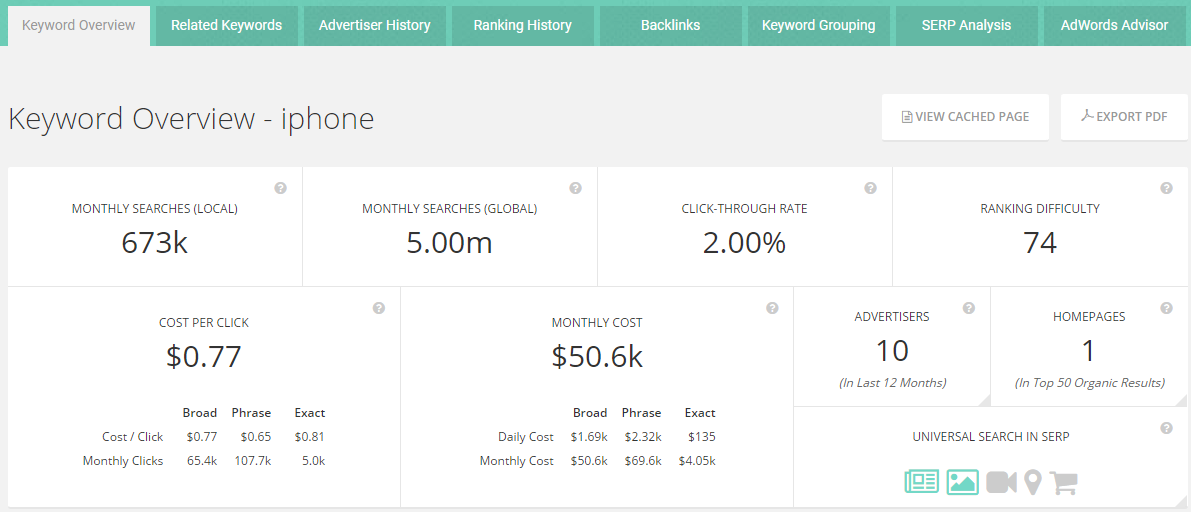Open the SERP Analysis tab
This screenshot has width=1191, height=512.
pyautogui.click(x=966, y=26)
